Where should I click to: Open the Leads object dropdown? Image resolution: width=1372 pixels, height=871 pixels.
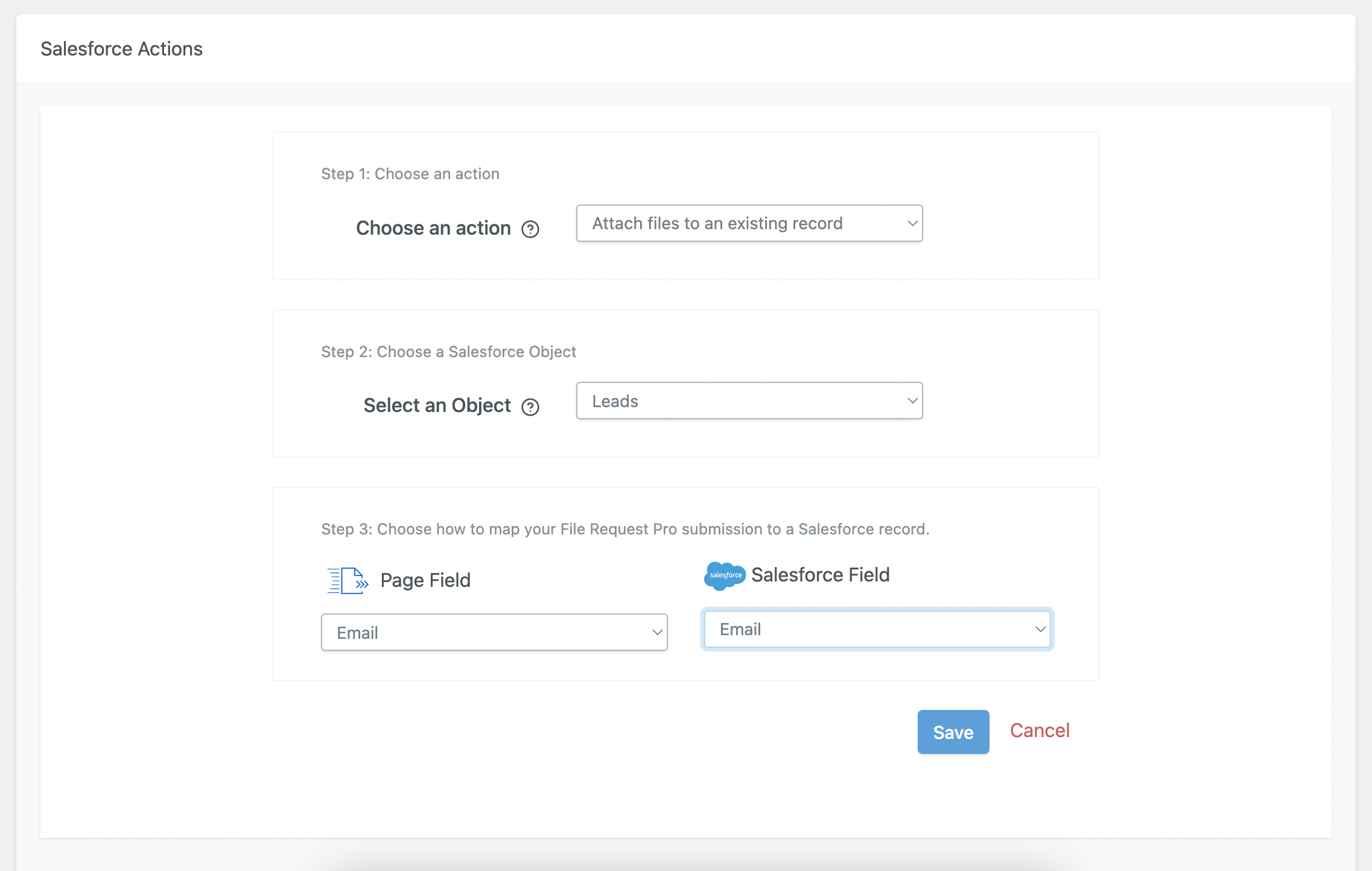749,401
